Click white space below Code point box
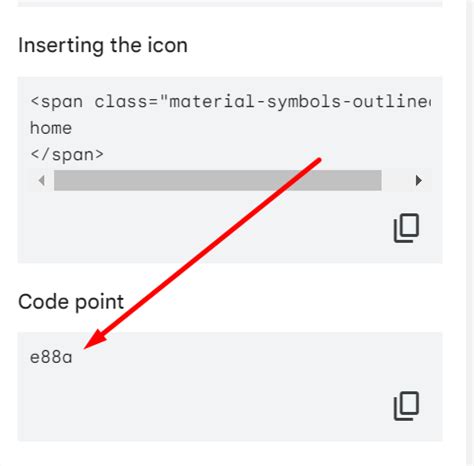The height and width of the screenshot is (466, 474). (x=230, y=454)
